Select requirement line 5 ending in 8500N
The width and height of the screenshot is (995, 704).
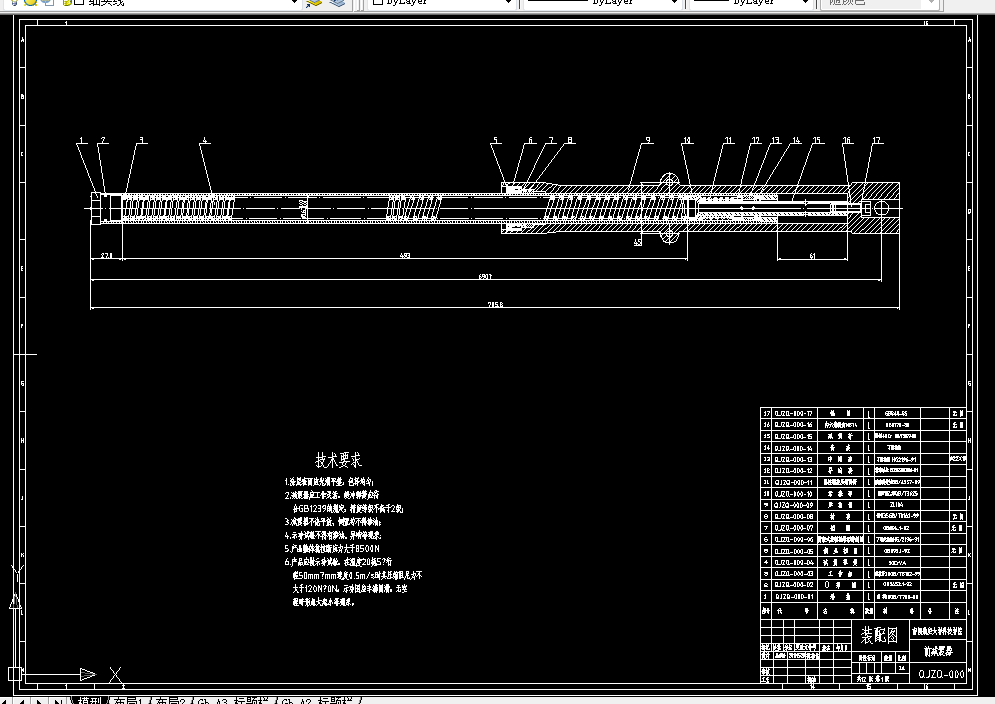coord(332,548)
